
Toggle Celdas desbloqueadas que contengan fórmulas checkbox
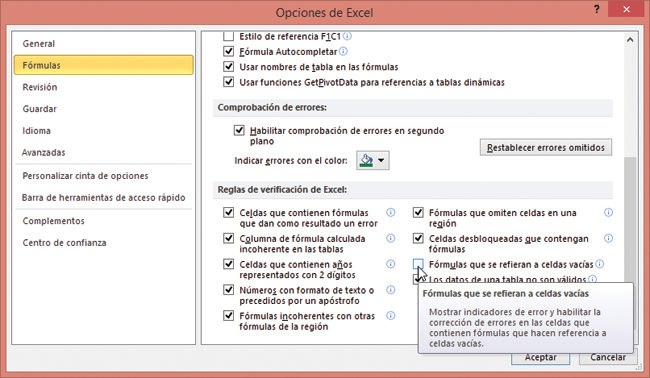coord(418,238)
